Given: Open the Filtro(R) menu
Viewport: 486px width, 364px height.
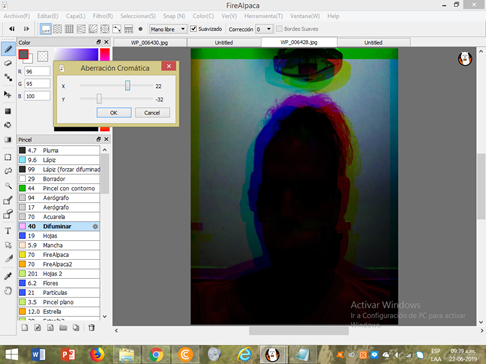Looking at the screenshot, I should click(103, 16).
